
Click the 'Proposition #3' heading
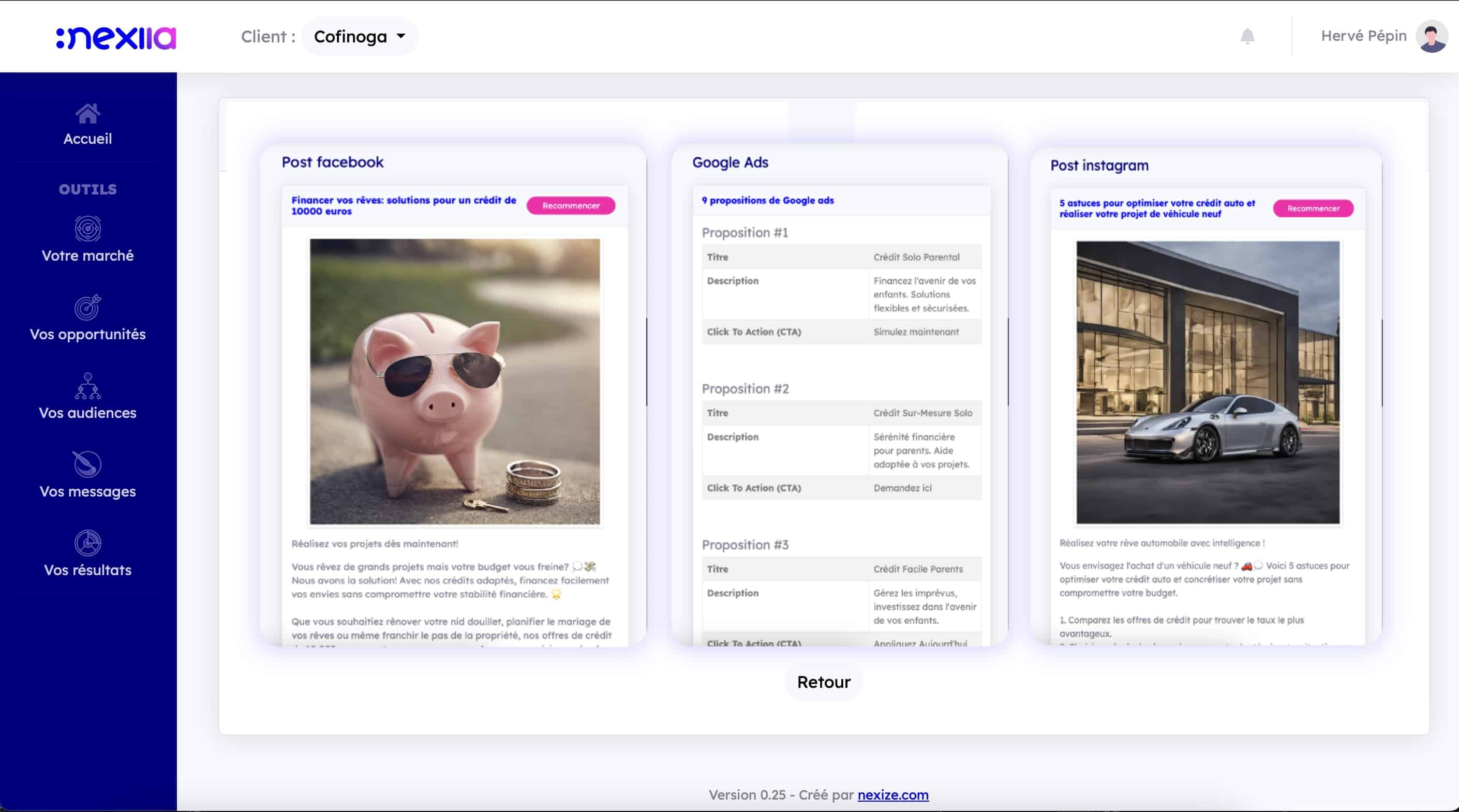tap(745, 545)
